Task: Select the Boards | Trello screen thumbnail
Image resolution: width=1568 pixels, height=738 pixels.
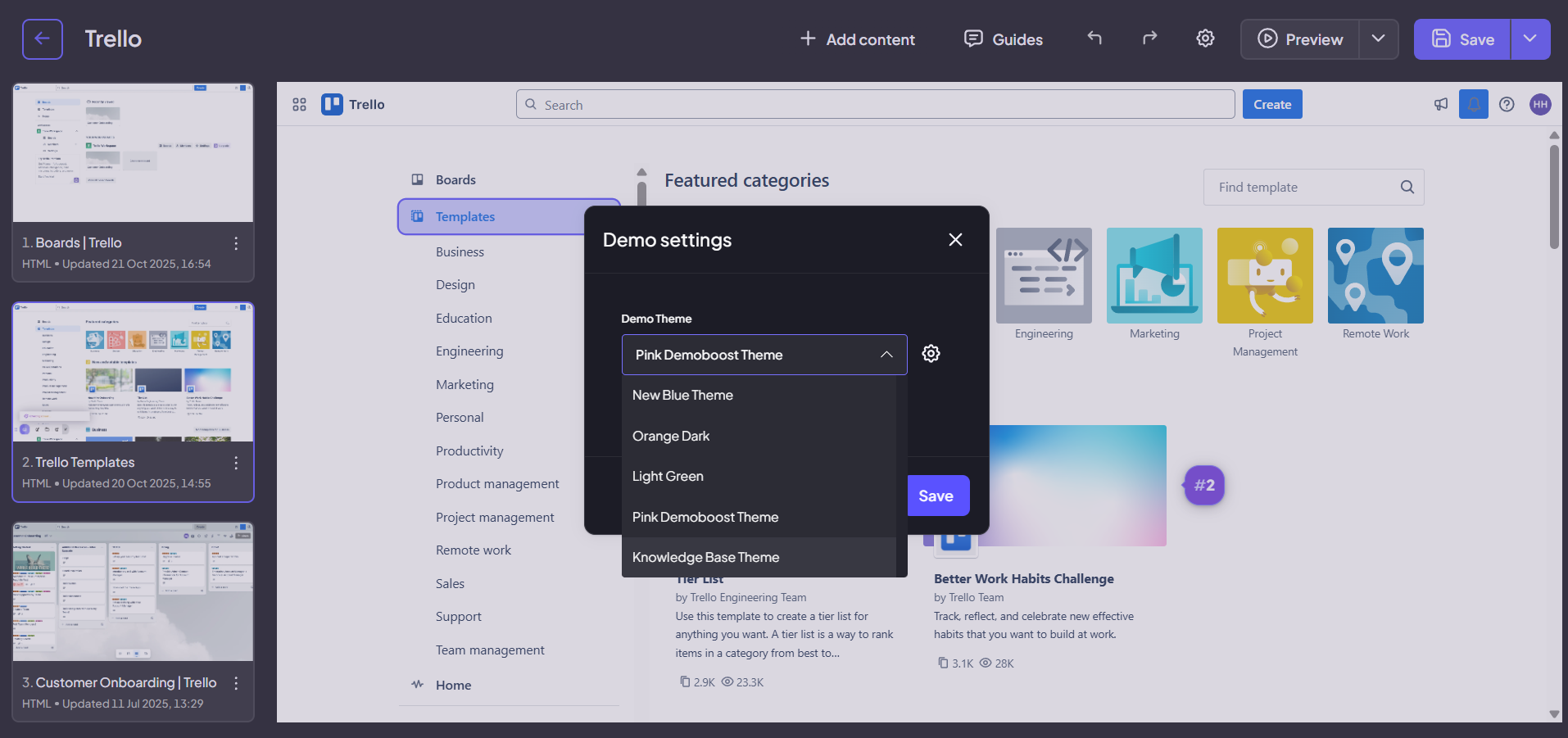Action: [x=133, y=152]
